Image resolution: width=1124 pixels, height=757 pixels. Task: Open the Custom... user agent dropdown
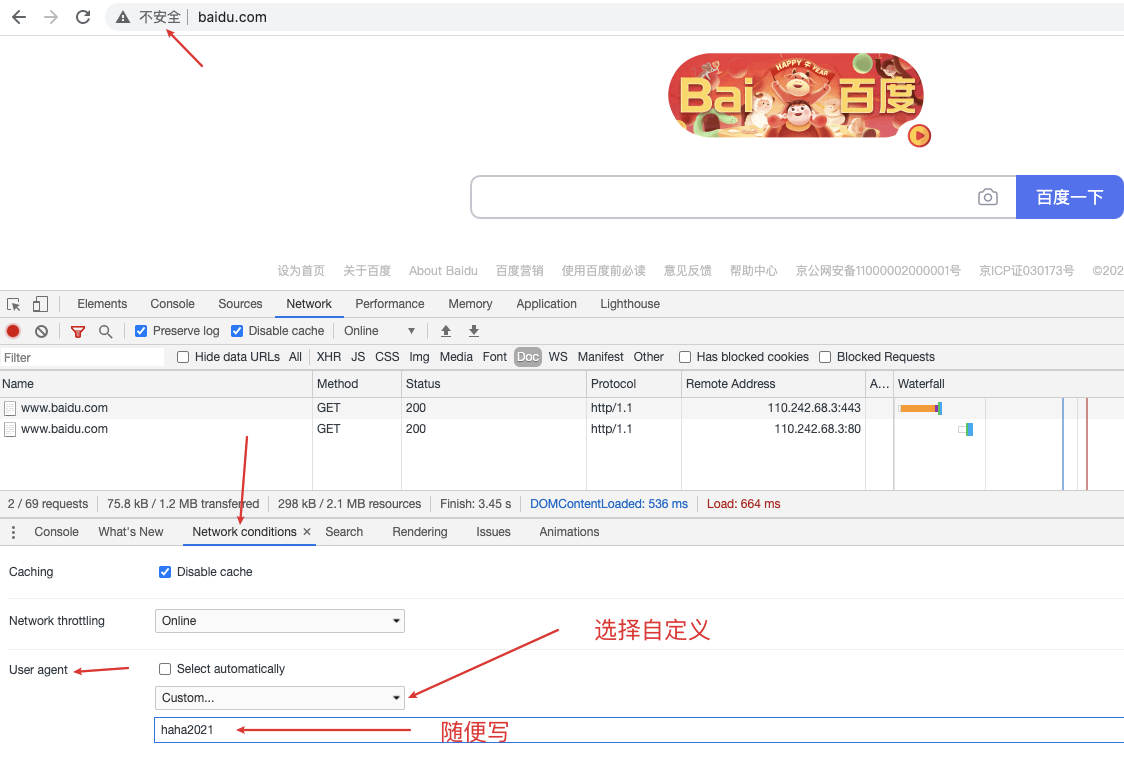(280, 698)
